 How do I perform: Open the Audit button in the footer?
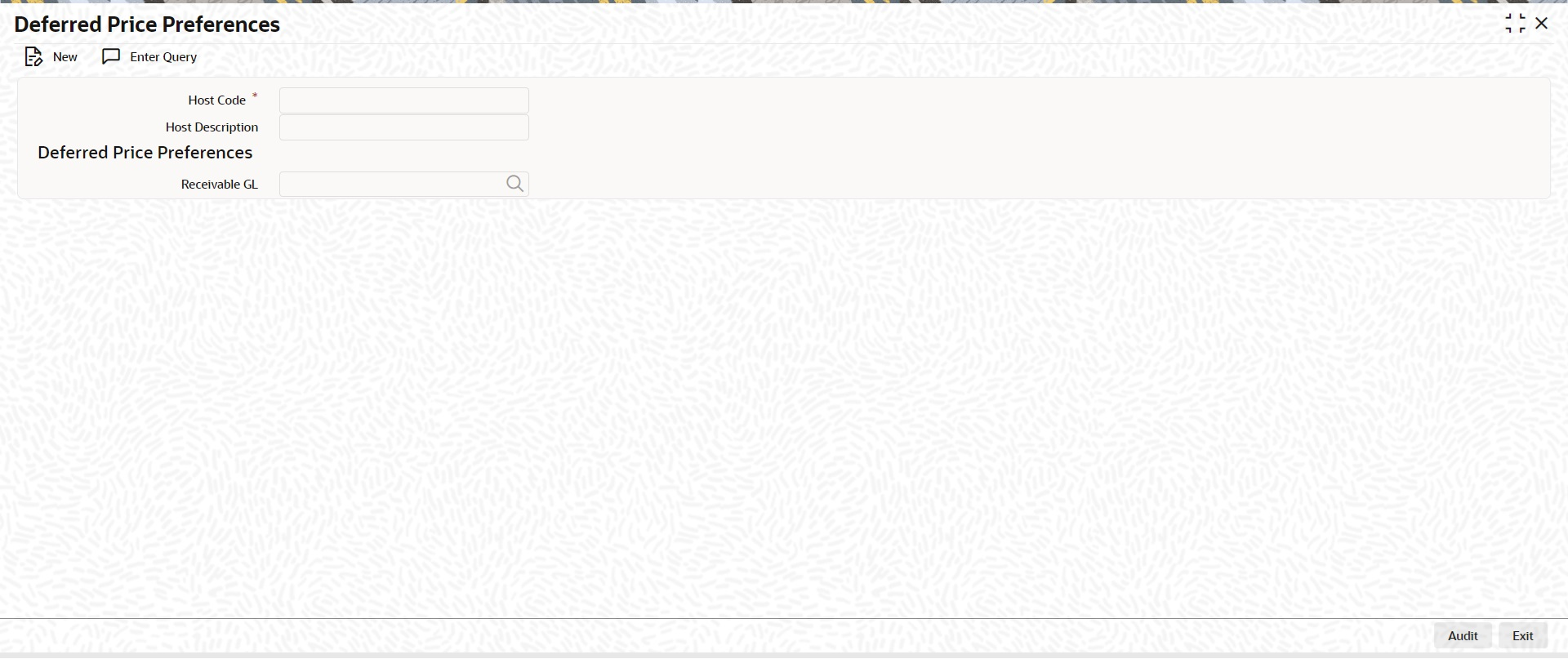[1463, 636]
